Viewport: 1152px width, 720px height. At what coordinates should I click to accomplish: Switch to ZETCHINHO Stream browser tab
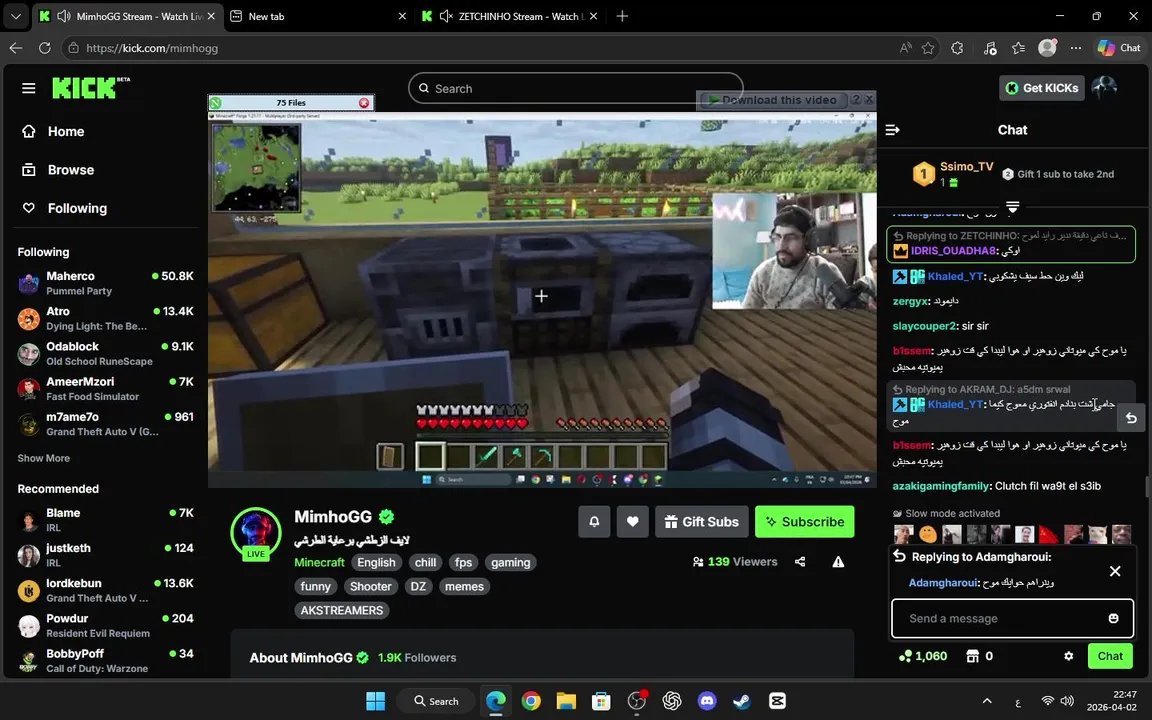[x=510, y=16]
